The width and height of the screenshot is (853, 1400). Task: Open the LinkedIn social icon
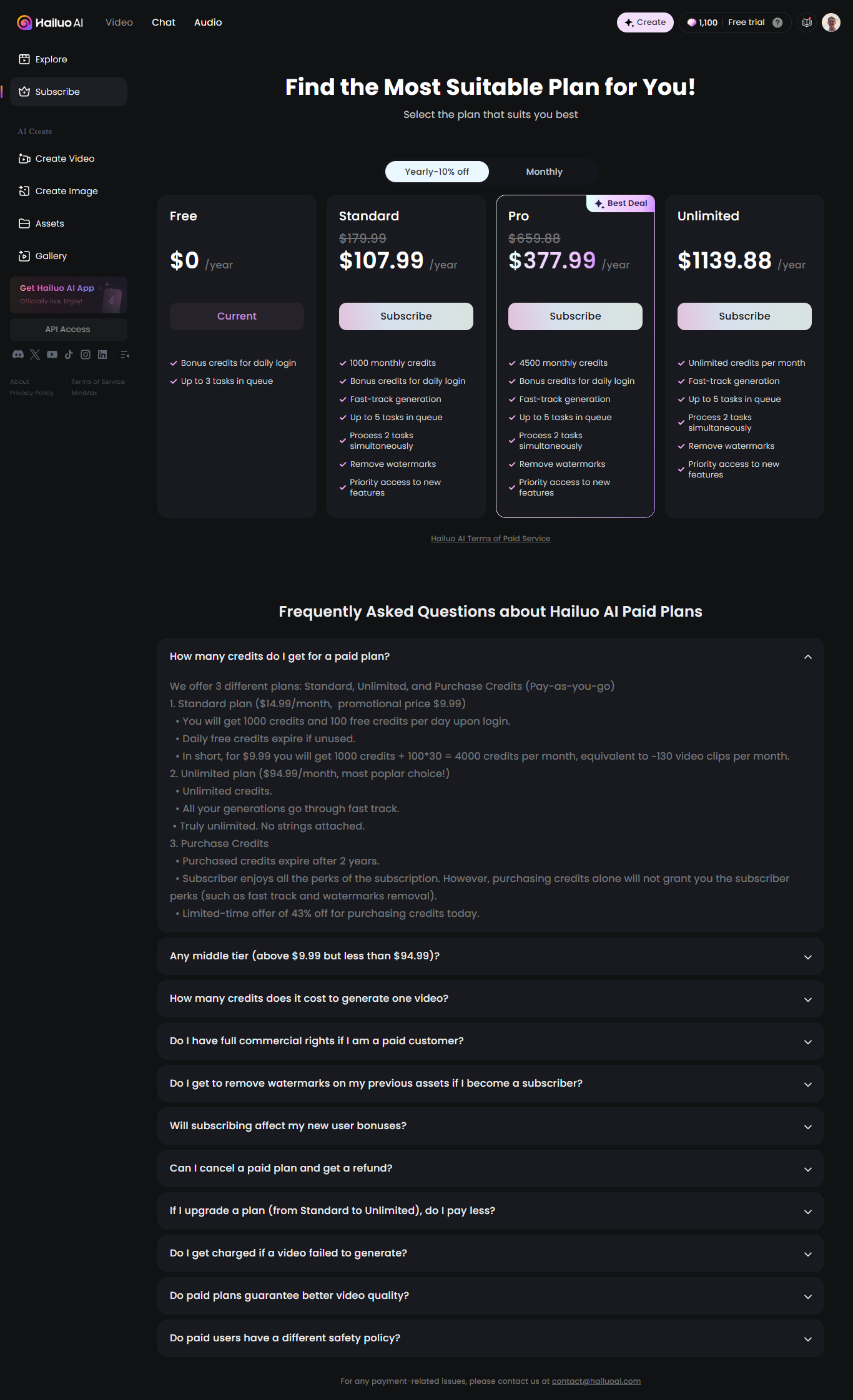coord(102,355)
